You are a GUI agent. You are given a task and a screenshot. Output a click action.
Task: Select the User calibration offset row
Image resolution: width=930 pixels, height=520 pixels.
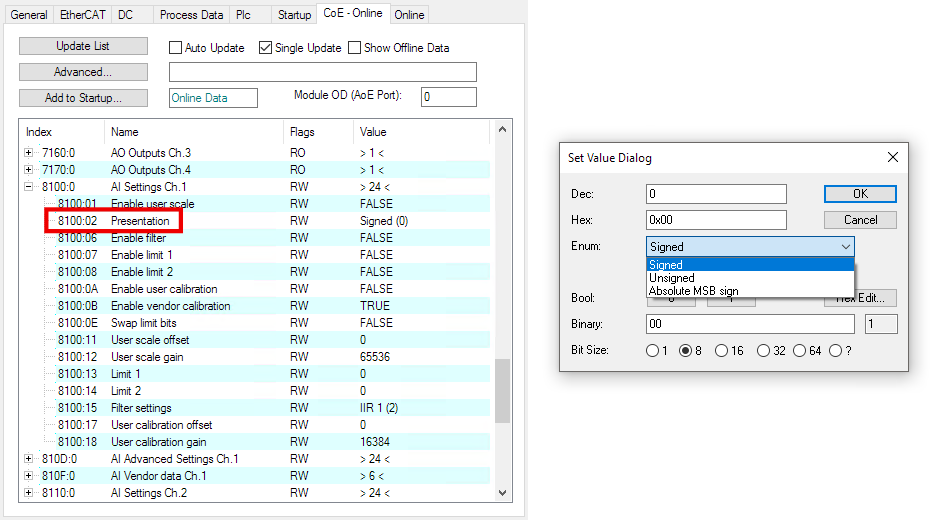point(256,425)
